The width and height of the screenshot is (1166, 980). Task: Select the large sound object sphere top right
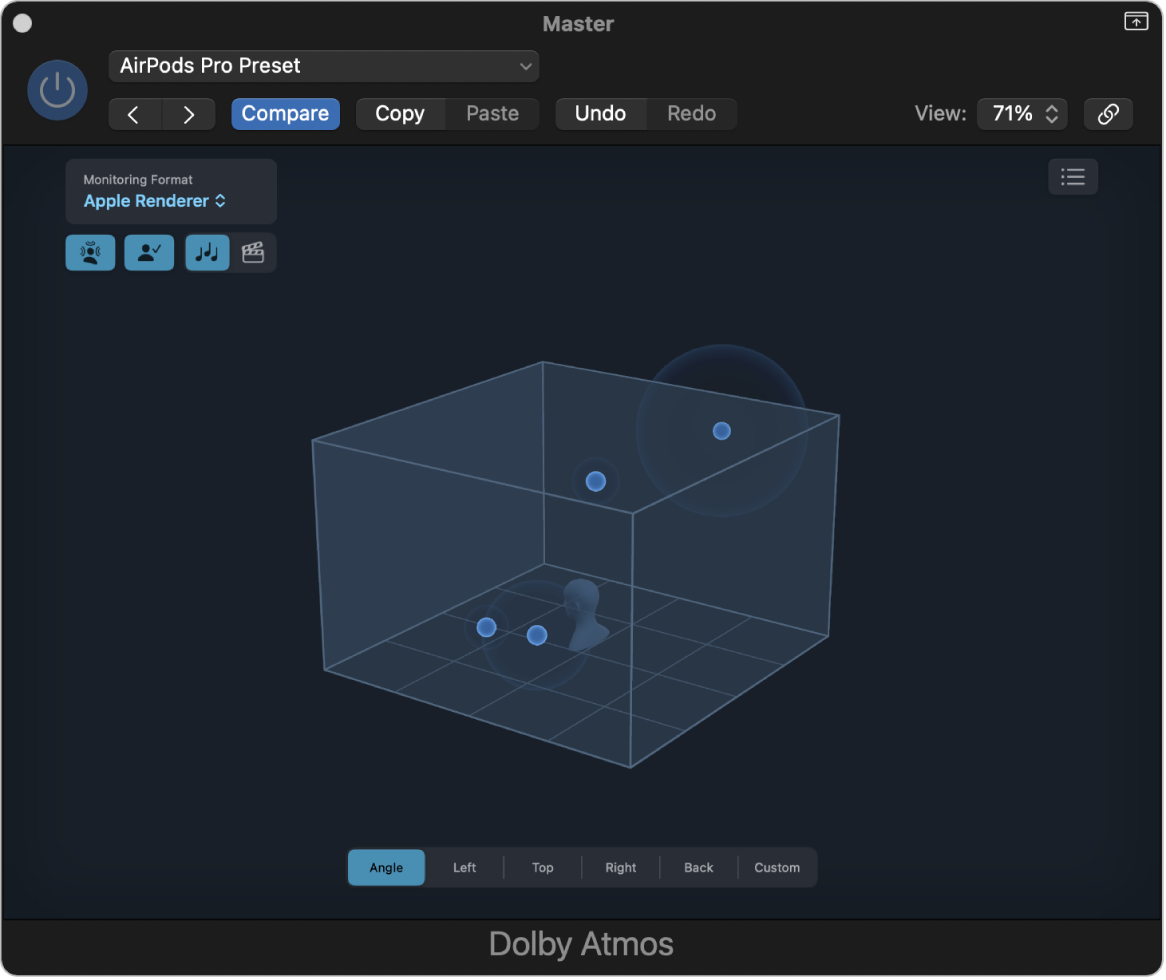(722, 430)
